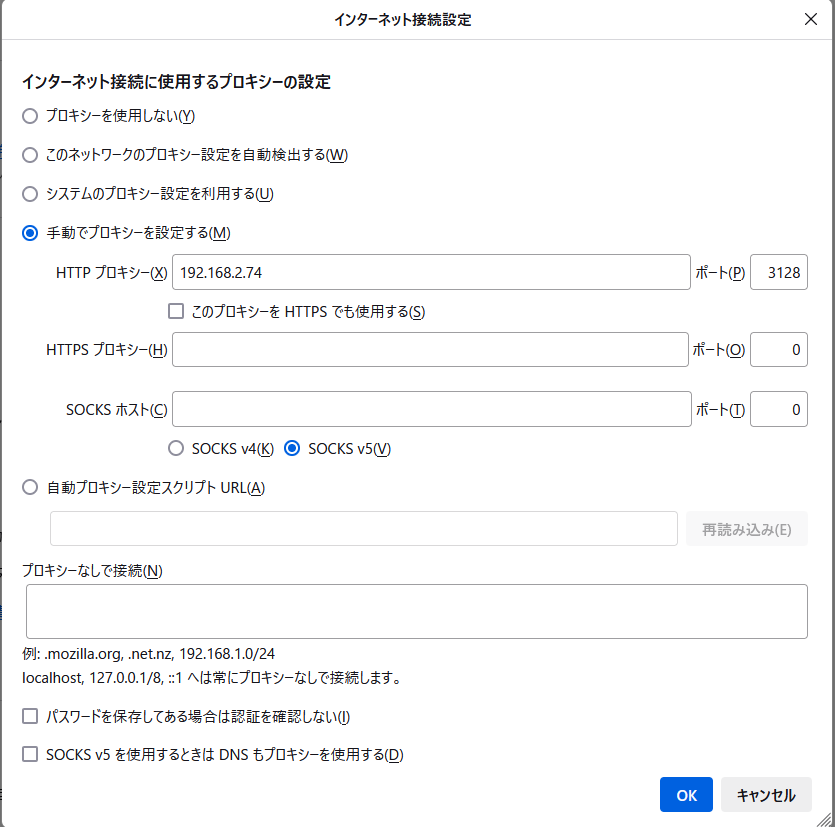835x827 pixels.
Task: Close the インターネット接続設定 dialog with X
Action: pos(810,19)
